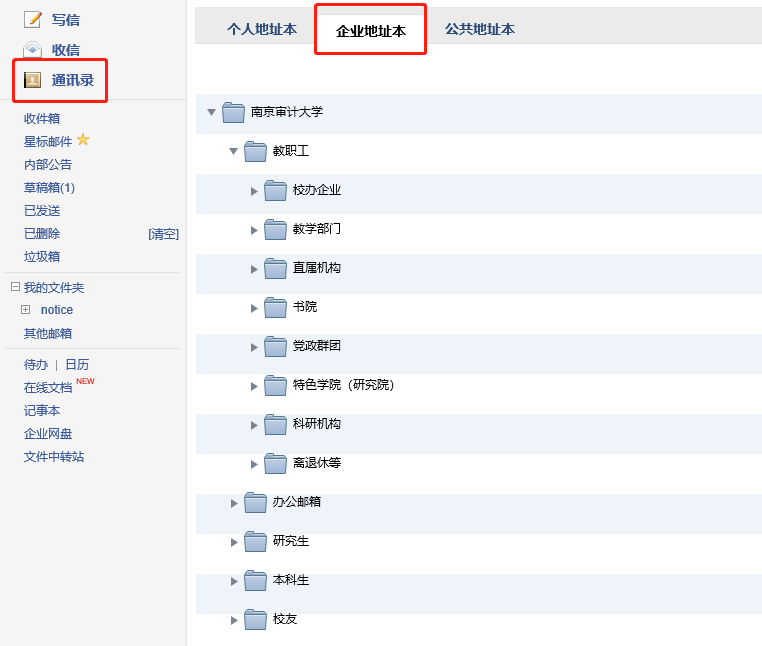Expand the 教学部门 node arrow

pyautogui.click(x=254, y=230)
